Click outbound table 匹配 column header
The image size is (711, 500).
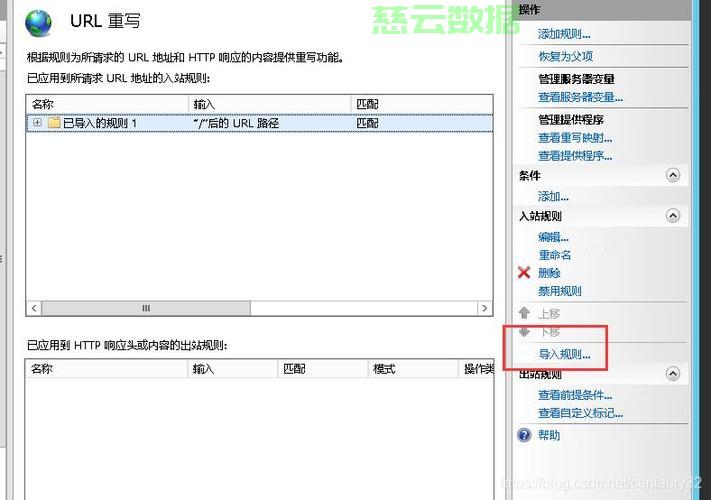coord(322,369)
